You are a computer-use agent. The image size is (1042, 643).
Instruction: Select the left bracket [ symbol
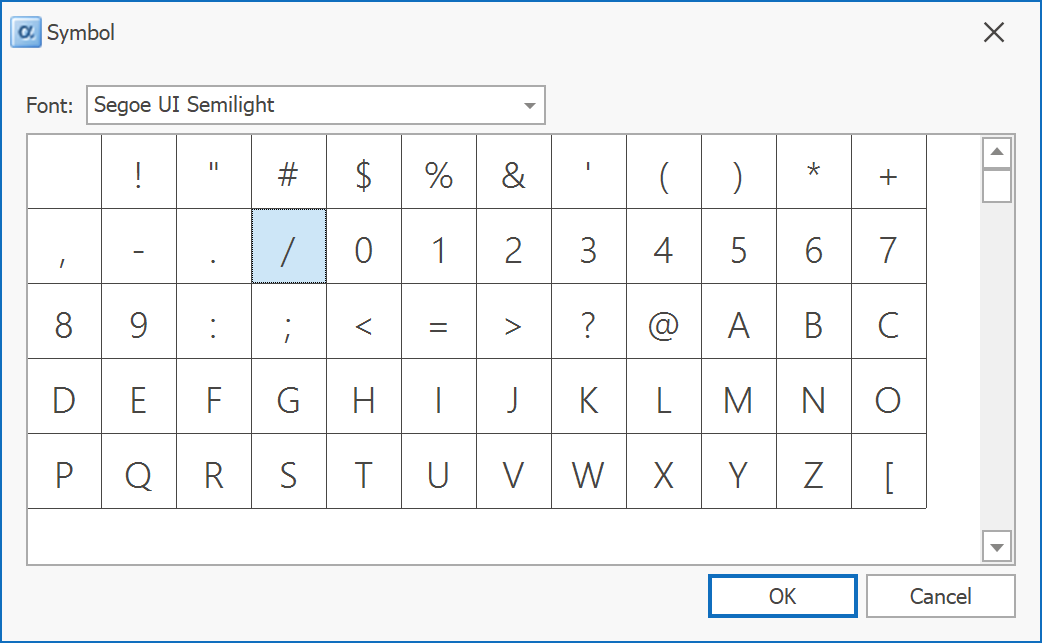click(x=889, y=472)
